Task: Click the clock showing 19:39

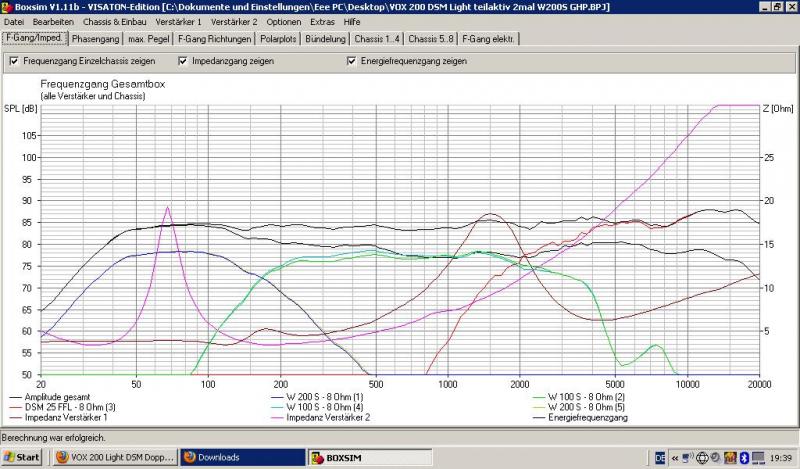Action: [780, 457]
